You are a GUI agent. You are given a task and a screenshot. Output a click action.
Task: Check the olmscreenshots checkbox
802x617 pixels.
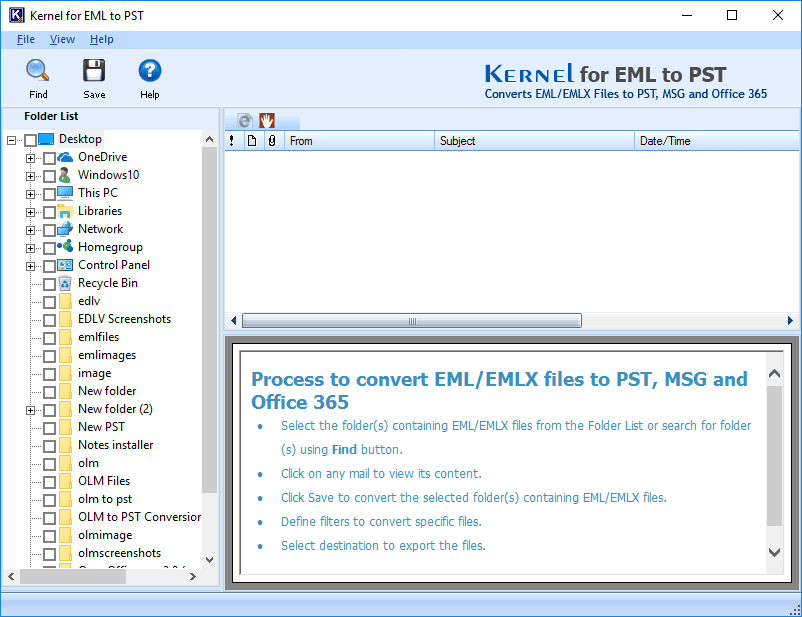pos(49,554)
